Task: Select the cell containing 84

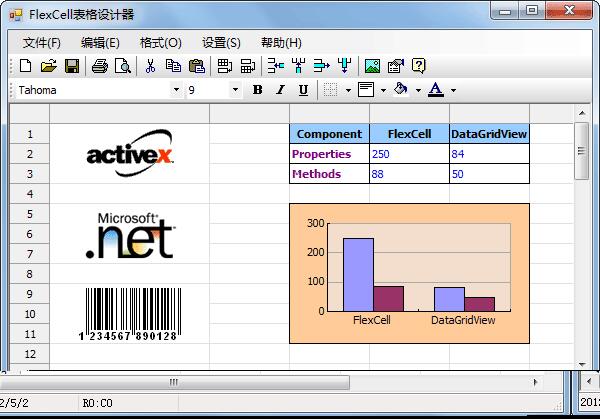Action: [489, 154]
